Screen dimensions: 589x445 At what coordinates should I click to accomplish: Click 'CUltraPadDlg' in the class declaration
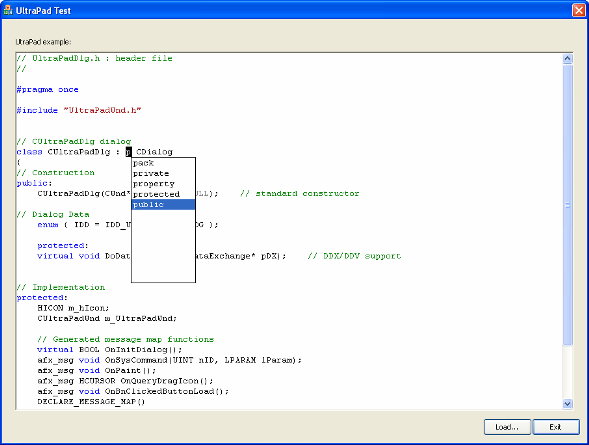click(x=79, y=152)
